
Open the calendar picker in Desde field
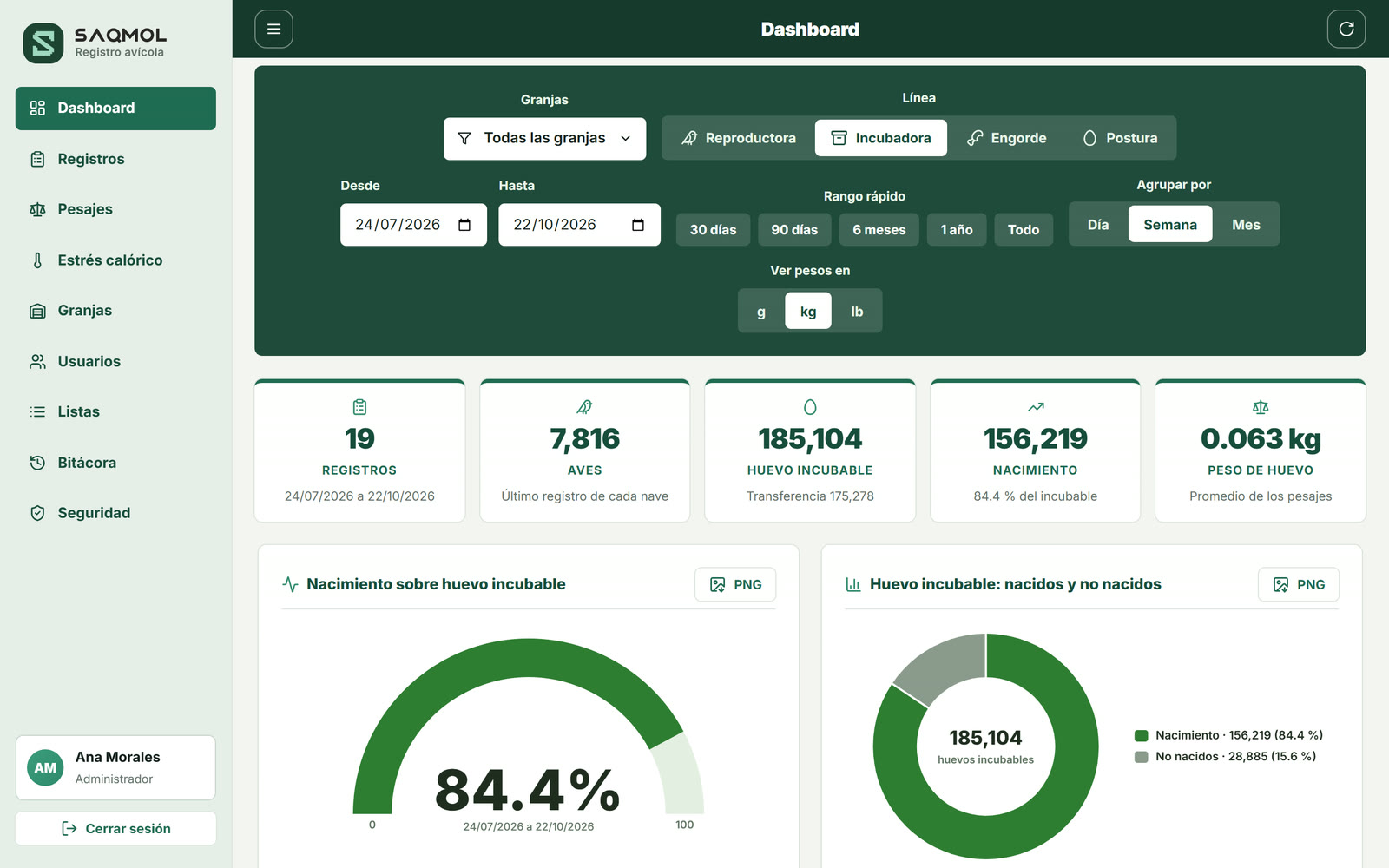pos(464,225)
